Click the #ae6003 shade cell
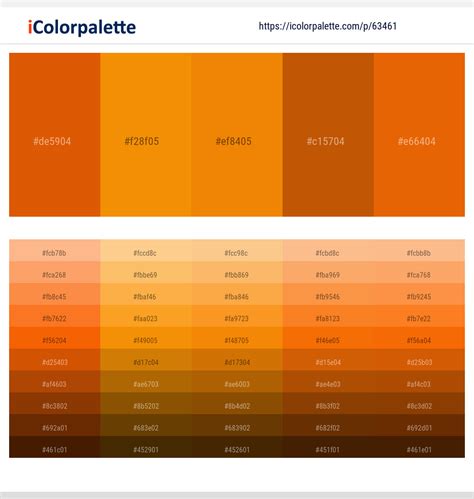Screen dimensions: 474x499 (237, 382)
